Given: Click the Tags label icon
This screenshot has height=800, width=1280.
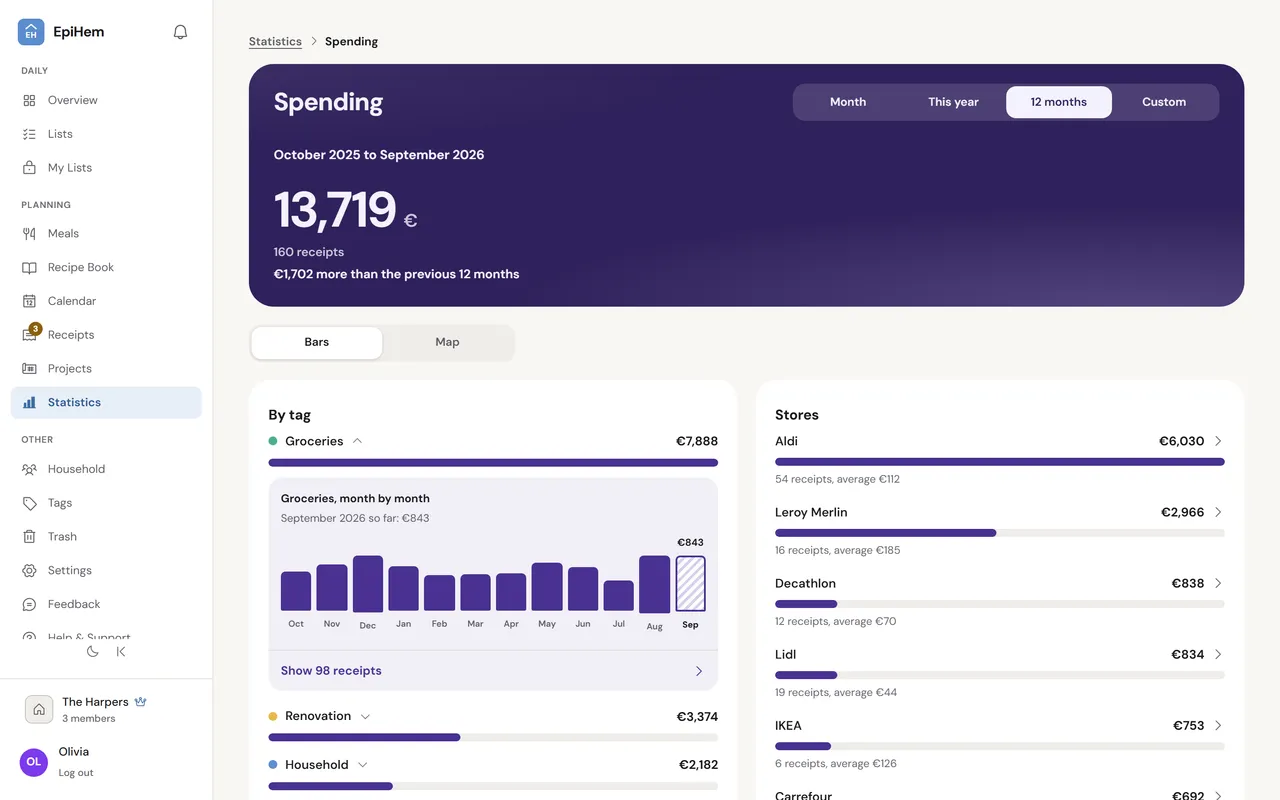Looking at the screenshot, I should (x=30, y=503).
